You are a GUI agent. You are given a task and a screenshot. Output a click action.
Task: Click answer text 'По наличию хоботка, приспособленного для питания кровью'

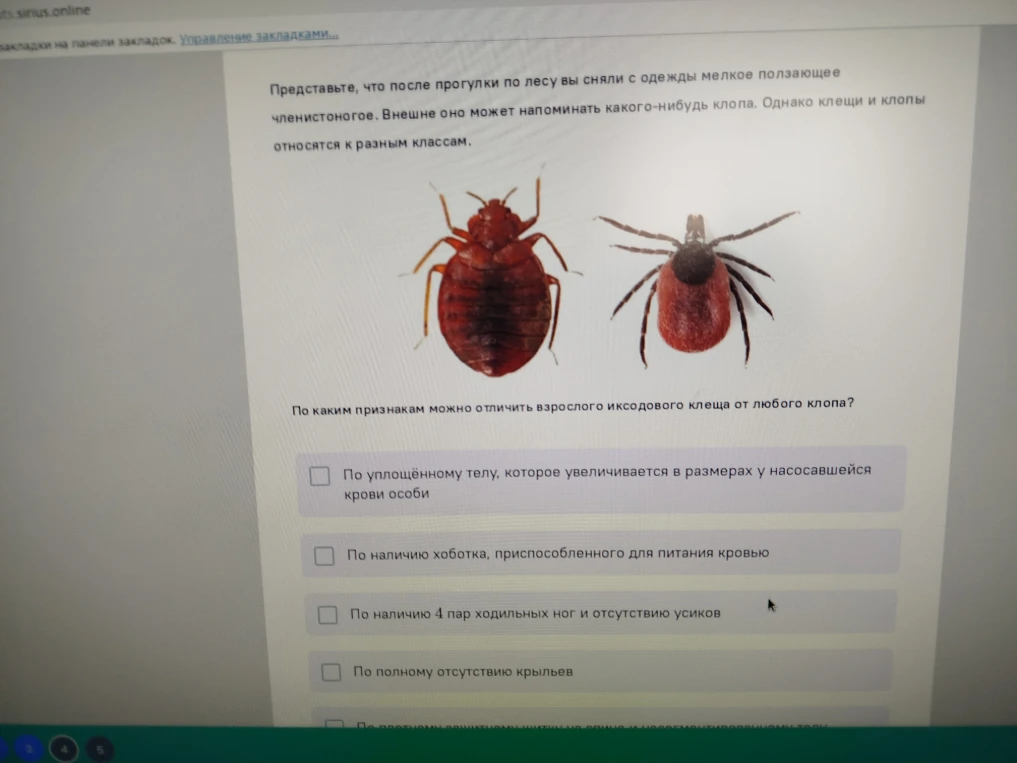tap(558, 553)
